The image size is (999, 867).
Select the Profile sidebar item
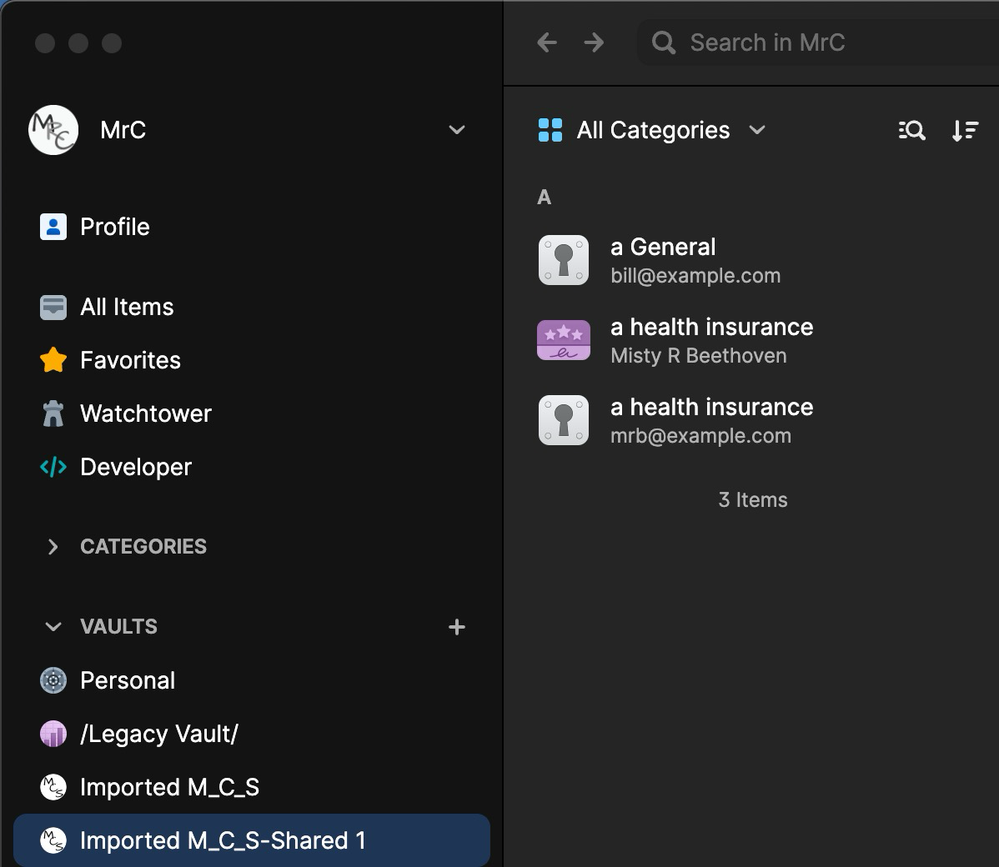(114, 227)
